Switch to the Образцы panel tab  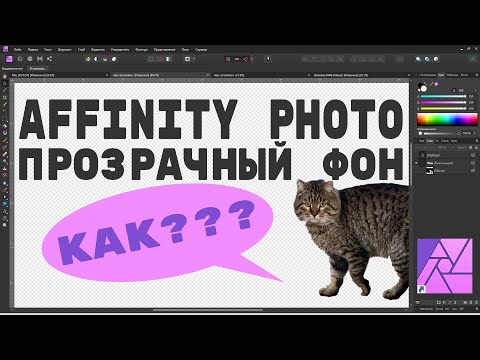pos(452,75)
